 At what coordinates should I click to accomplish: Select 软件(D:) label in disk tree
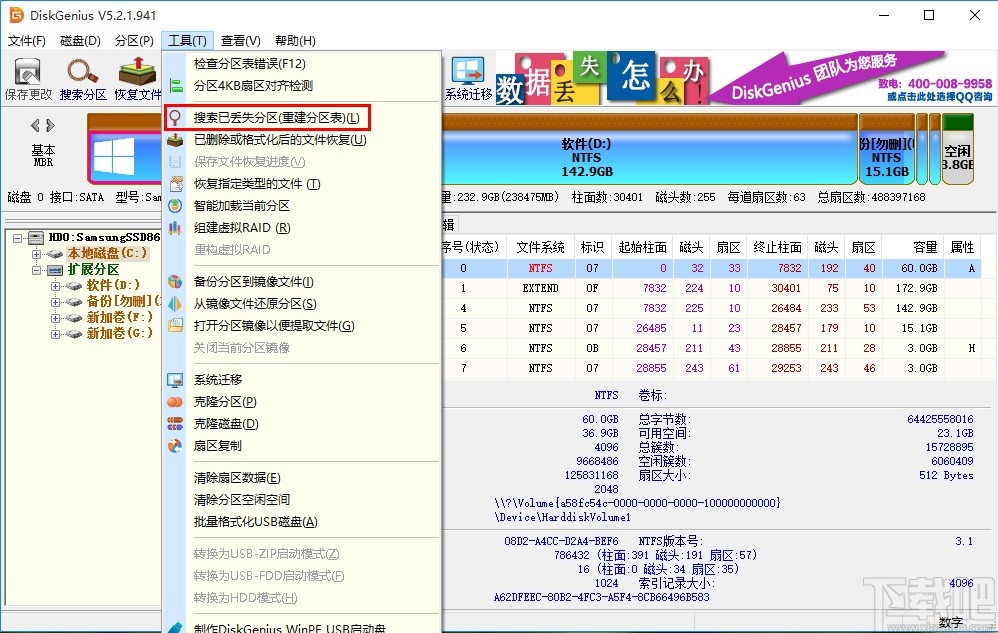point(113,286)
